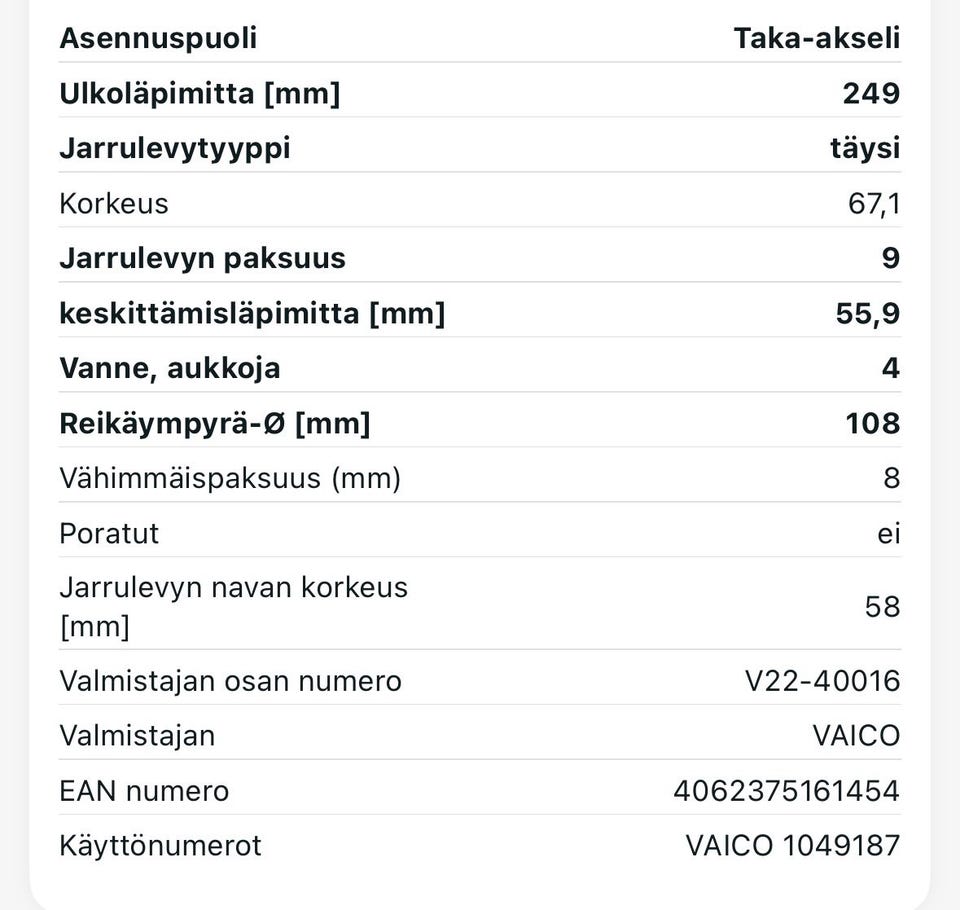Select the keskittämisläpimitta value 55,9
This screenshot has width=960, height=910.
click(x=867, y=313)
